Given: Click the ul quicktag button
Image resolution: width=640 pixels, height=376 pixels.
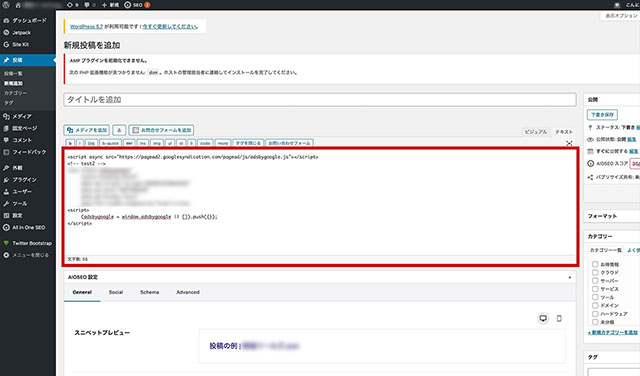Looking at the screenshot, I should (x=170, y=143).
